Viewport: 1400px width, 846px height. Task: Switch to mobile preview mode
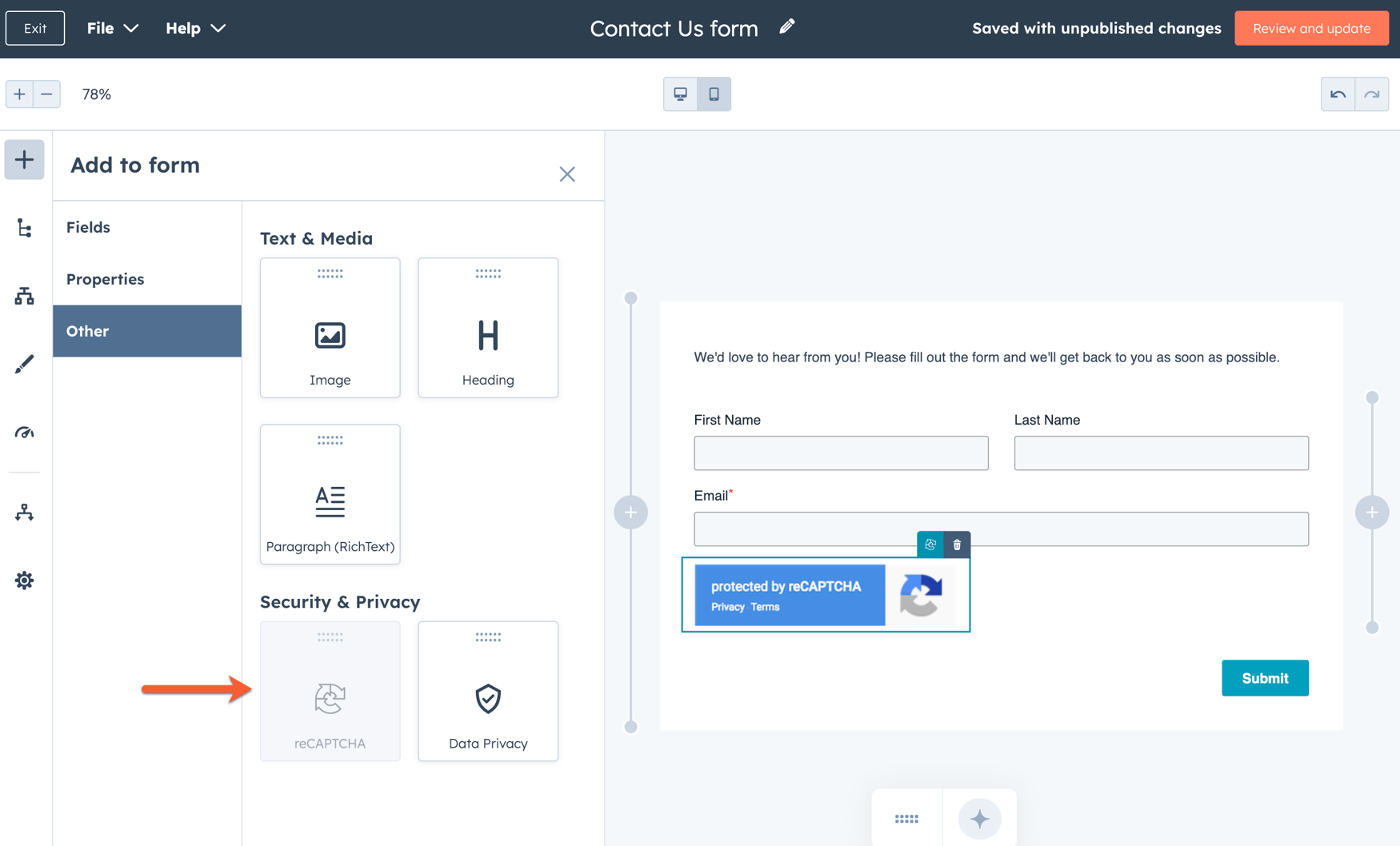(714, 94)
